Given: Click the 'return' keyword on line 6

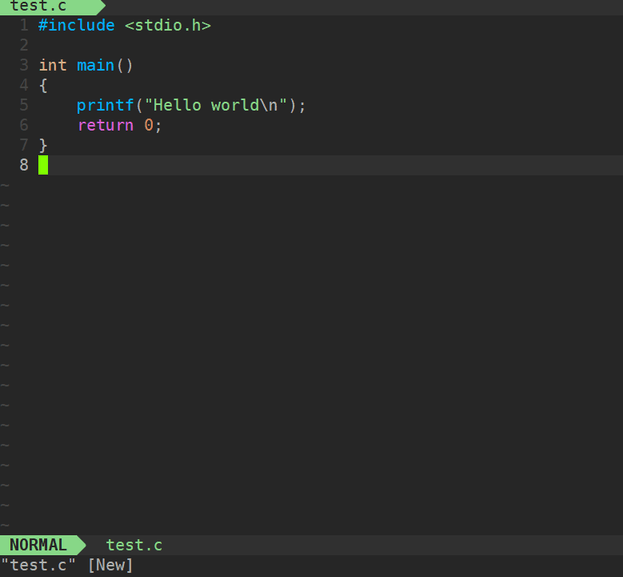Looking at the screenshot, I should click(x=106, y=126).
